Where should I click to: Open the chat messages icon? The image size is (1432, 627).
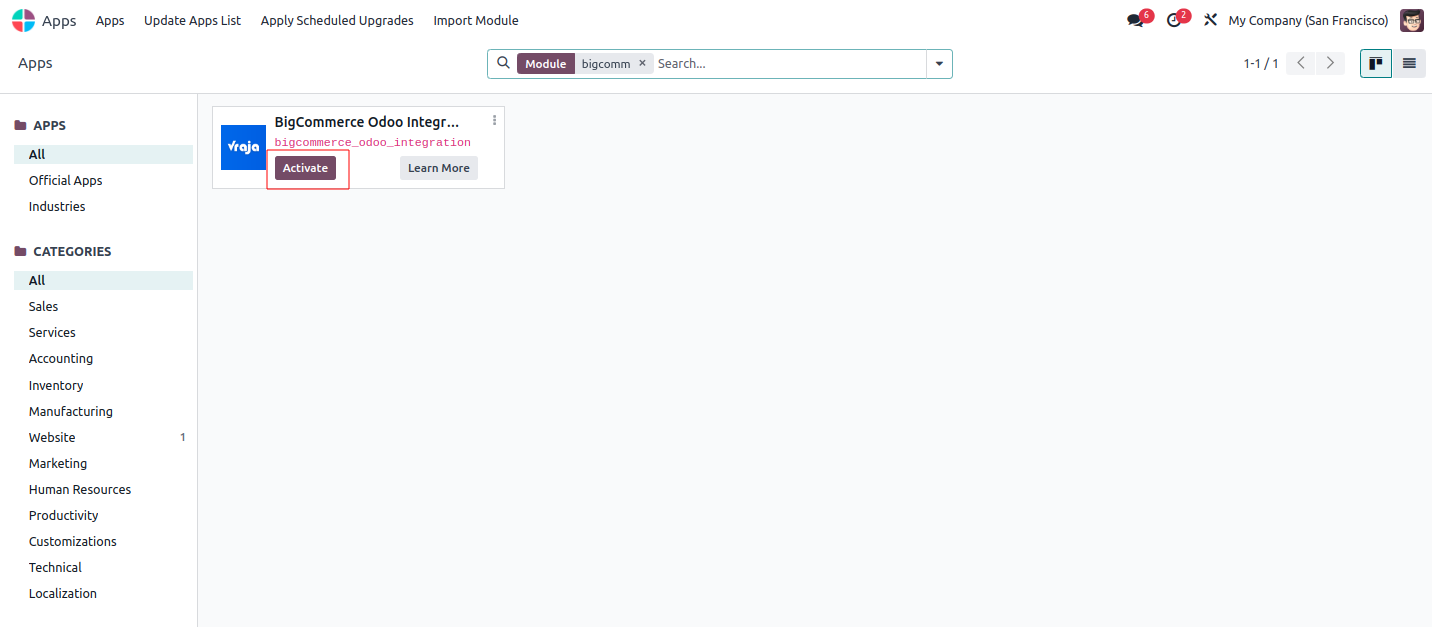coord(1136,20)
